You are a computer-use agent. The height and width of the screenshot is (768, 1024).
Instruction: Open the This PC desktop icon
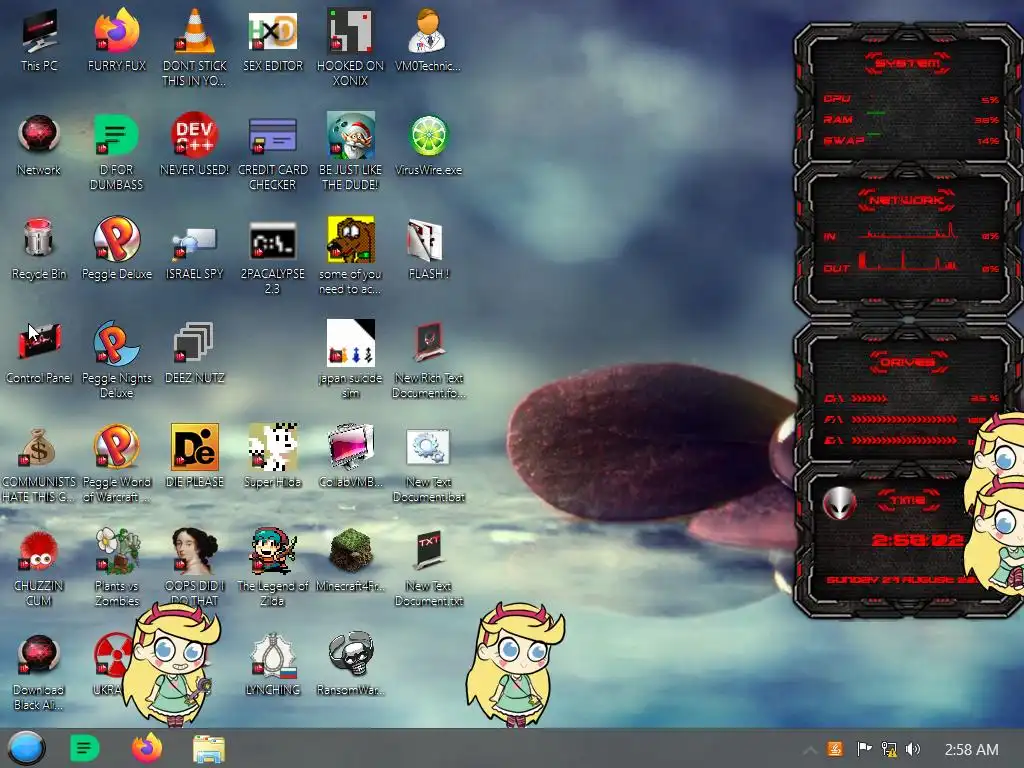coord(39,40)
